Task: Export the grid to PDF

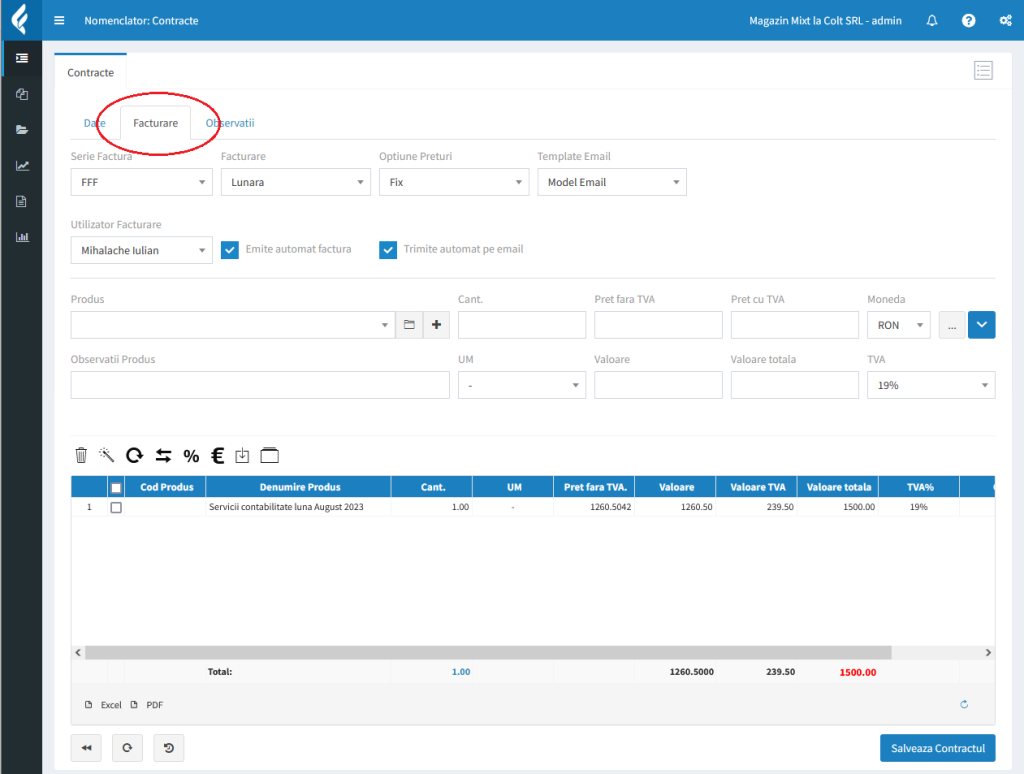Action: (x=147, y=705)
